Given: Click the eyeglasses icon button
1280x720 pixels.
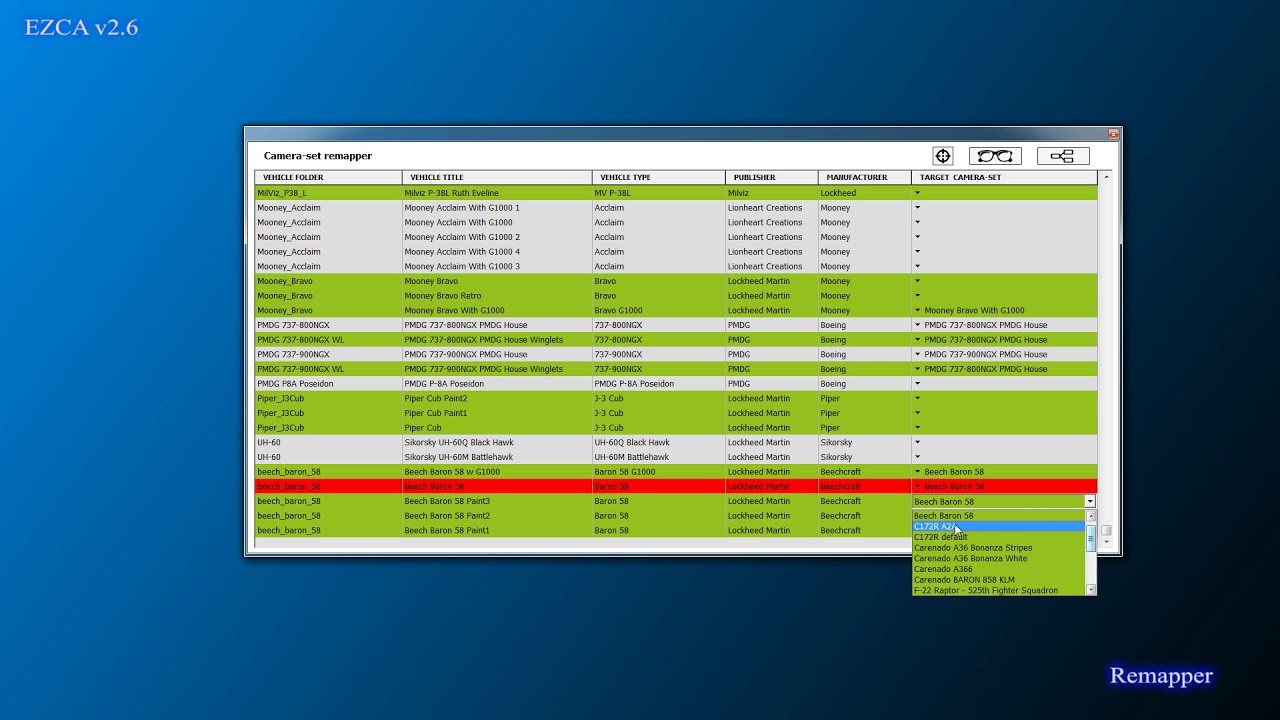Looking at the screenshot, I should 995,156.
